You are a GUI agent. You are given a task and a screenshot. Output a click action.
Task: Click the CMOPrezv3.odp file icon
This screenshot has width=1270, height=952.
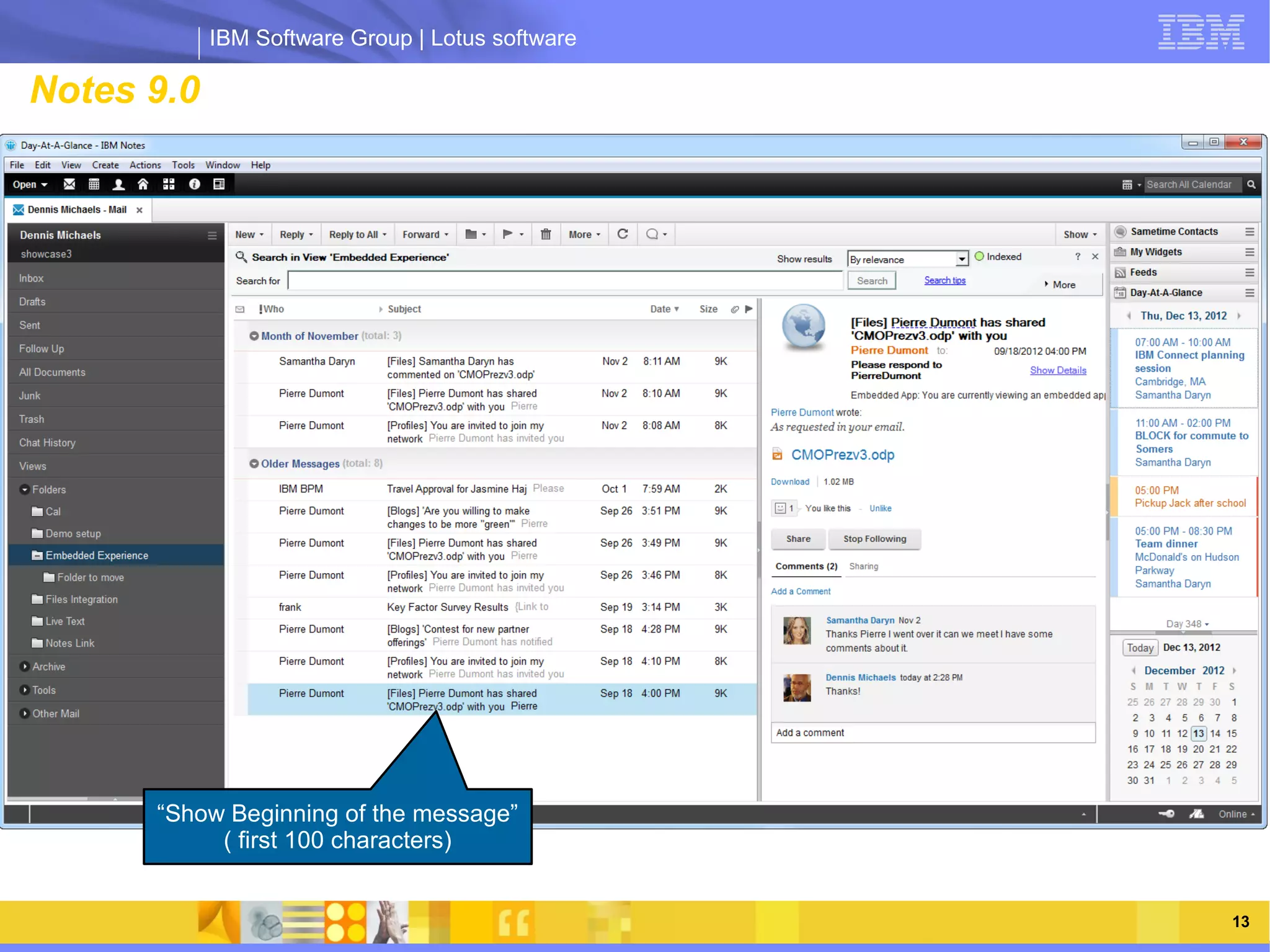[777, 455]
